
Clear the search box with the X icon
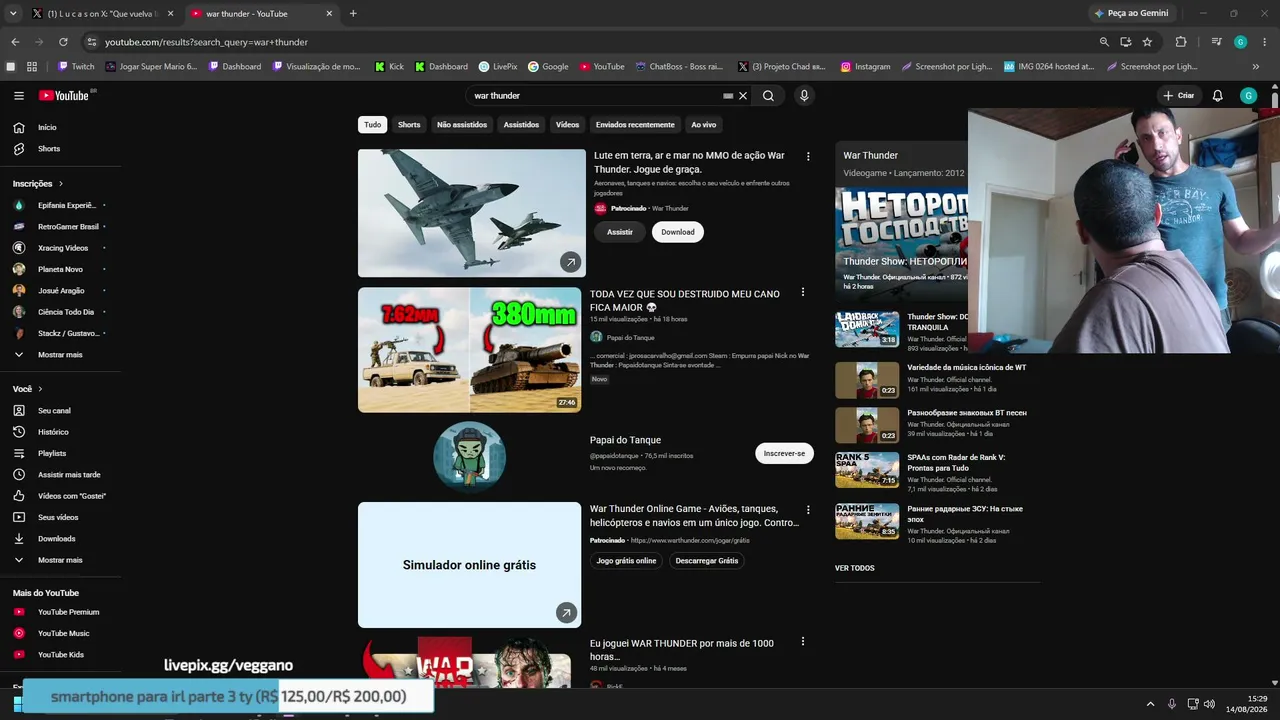pos(743,96)
